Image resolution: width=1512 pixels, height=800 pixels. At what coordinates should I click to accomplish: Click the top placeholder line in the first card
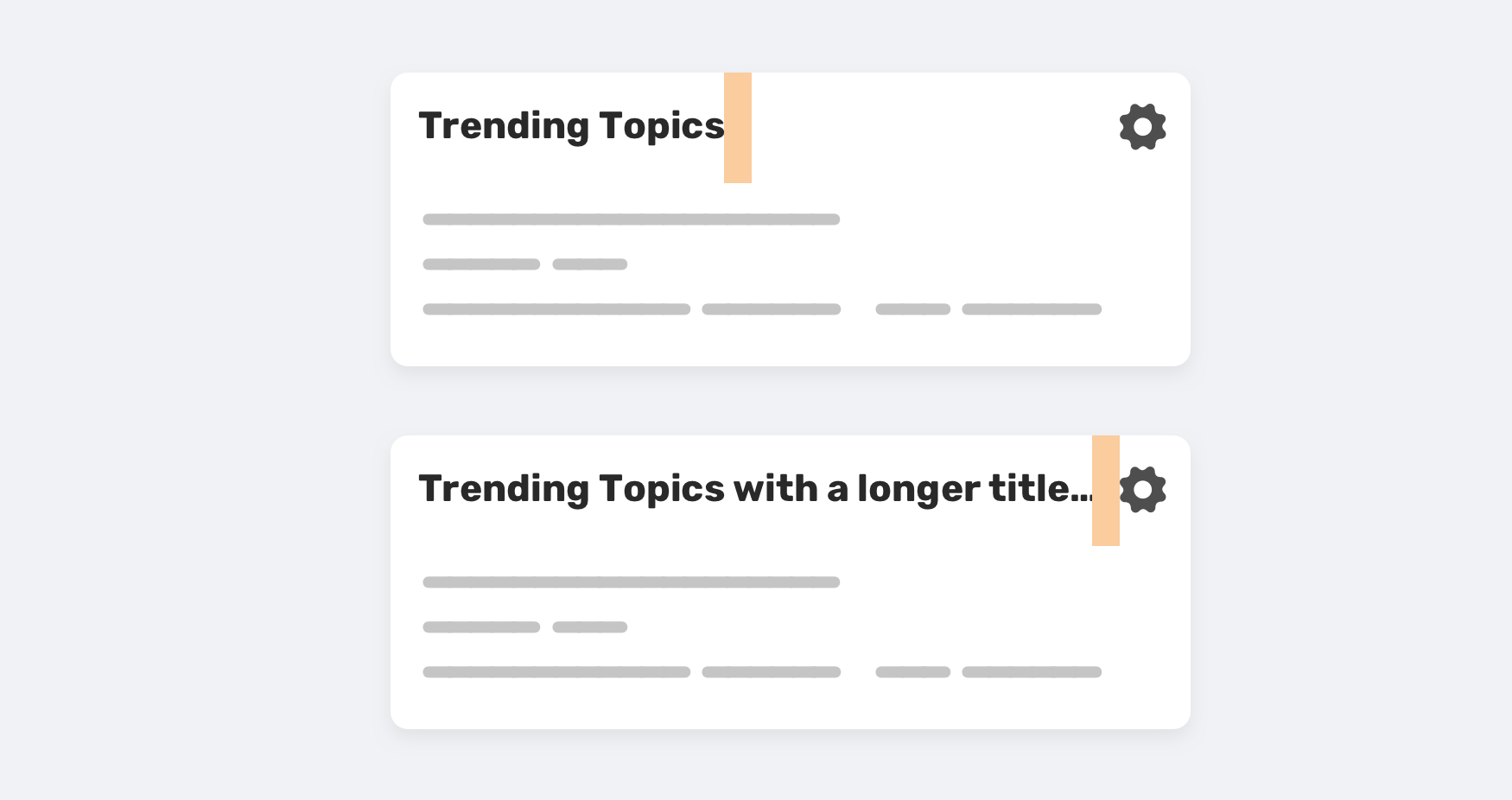tap(631, 219)
